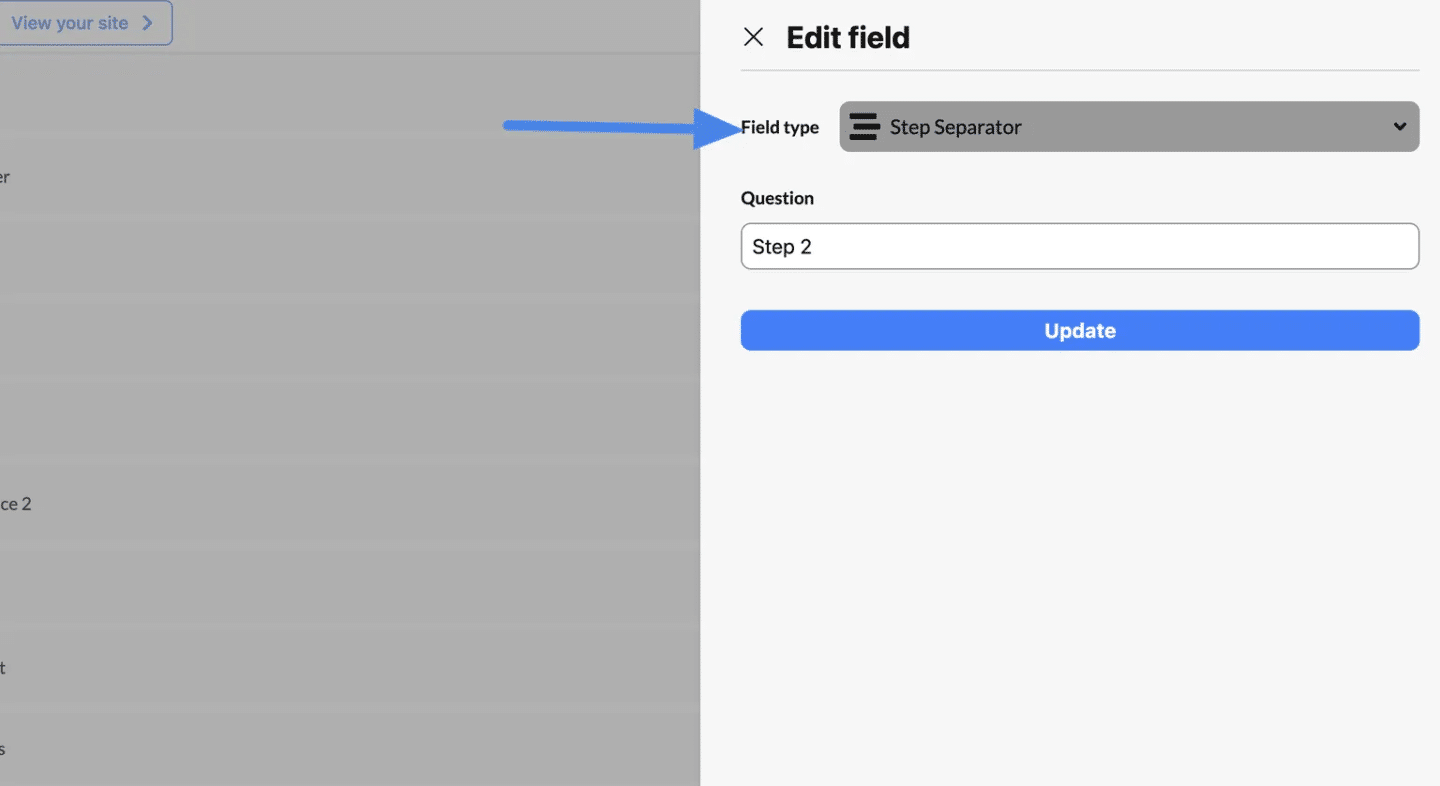The width and height of the screenshot is (1440, 786).
Task: Click the Edit field heading
Action: (x=848, y=38)
